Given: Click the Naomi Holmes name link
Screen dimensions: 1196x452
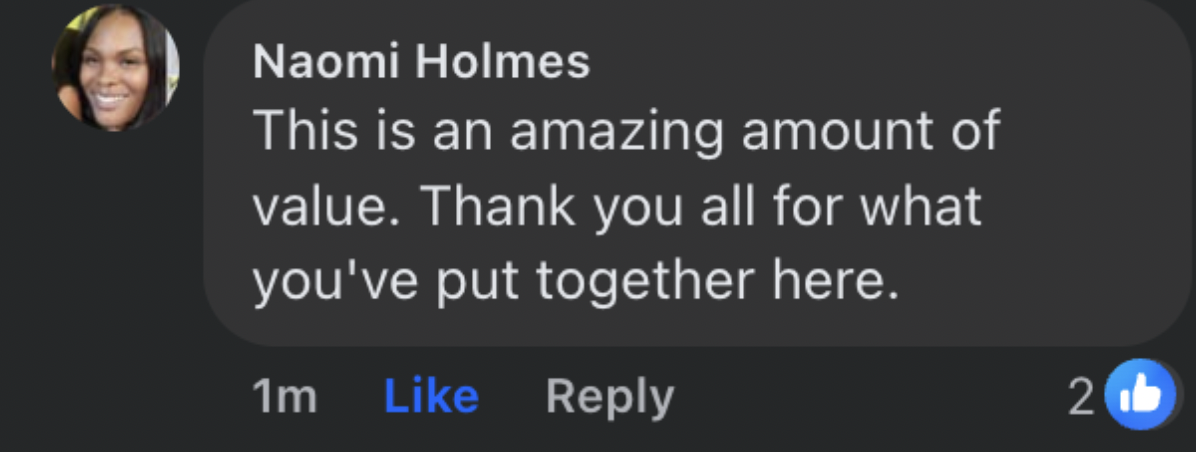Looking at the screenshot, I should coord(421,63).
